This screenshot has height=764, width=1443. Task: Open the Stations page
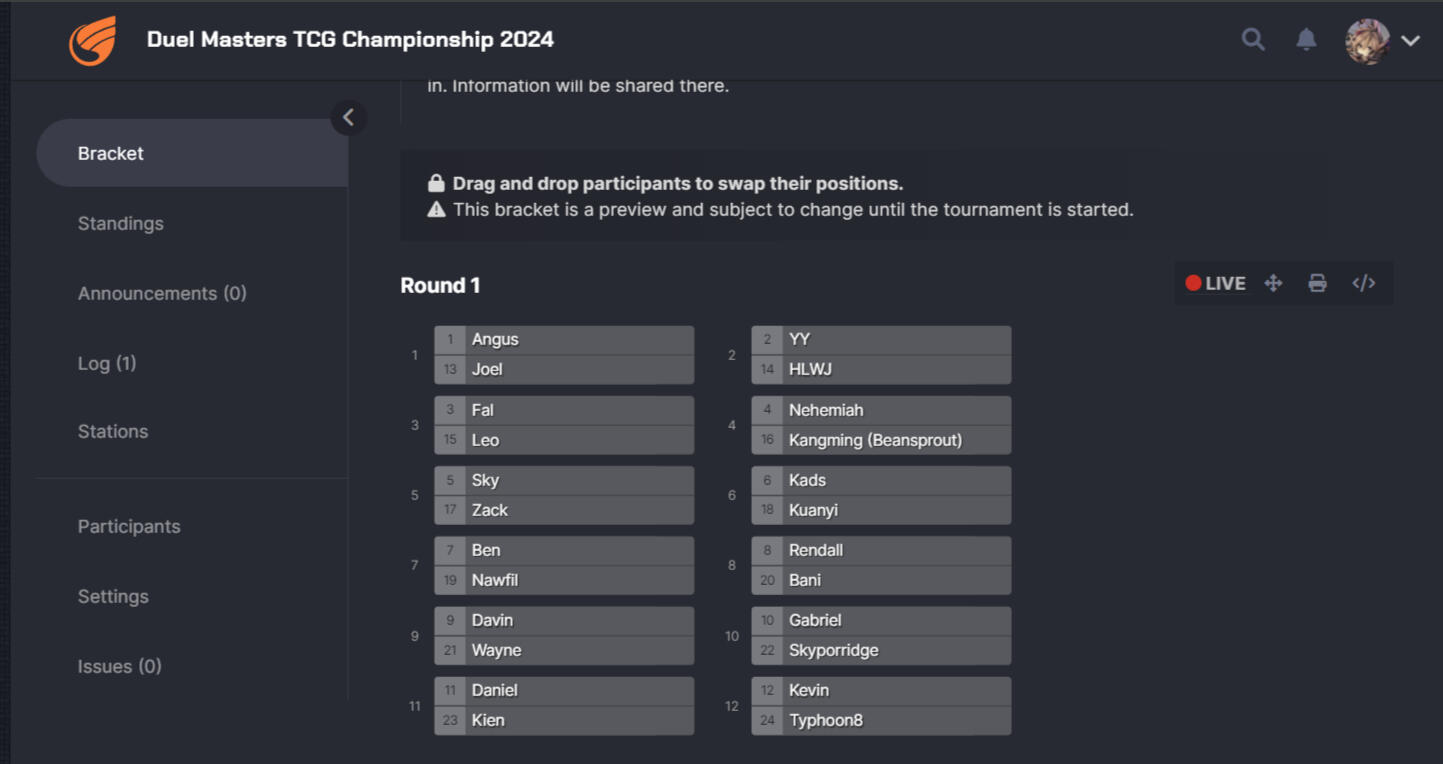point(113,431)
